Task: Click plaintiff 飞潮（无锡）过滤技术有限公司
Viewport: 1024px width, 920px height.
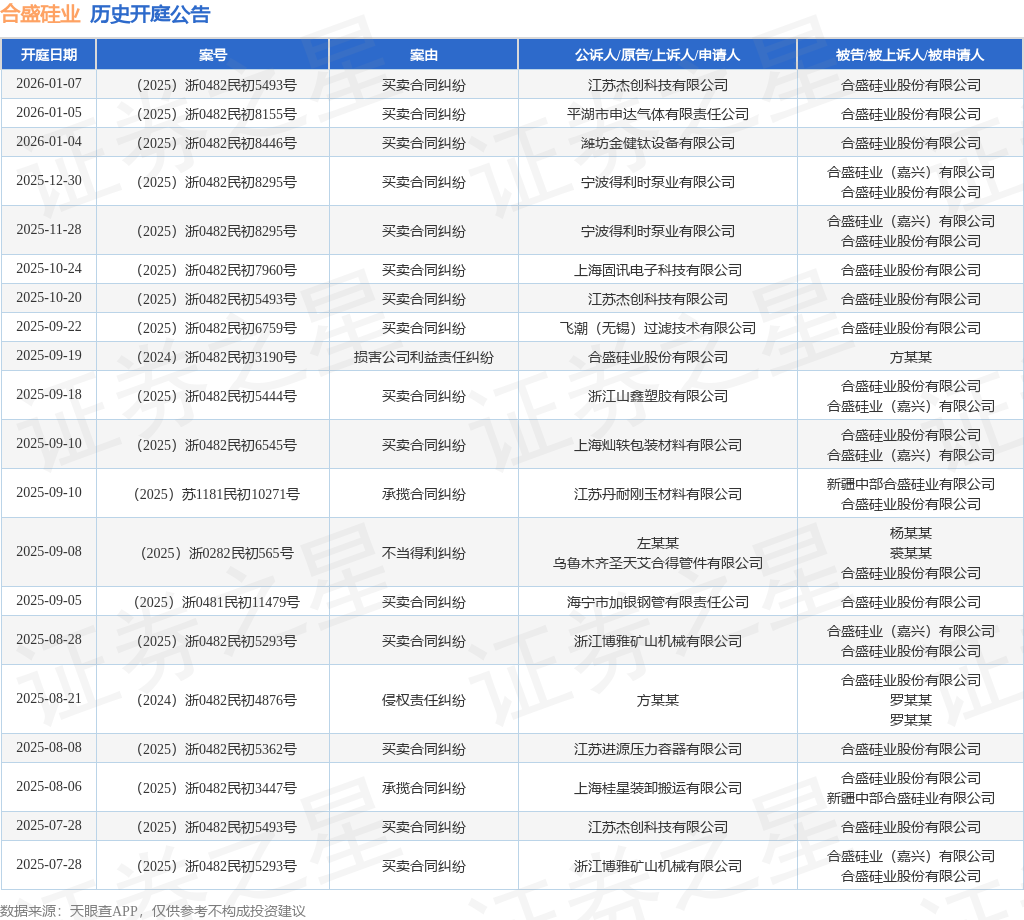Action: (x=658, y=328)
